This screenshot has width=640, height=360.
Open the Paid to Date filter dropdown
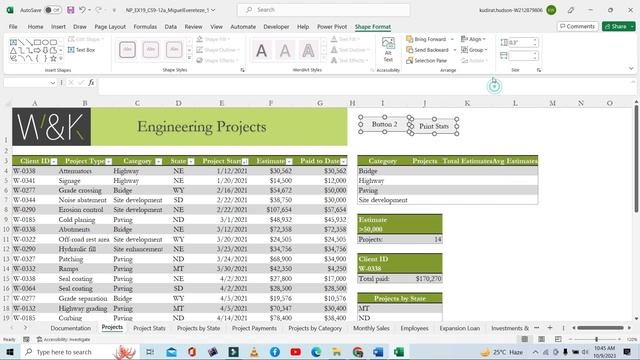pos(344,162)
